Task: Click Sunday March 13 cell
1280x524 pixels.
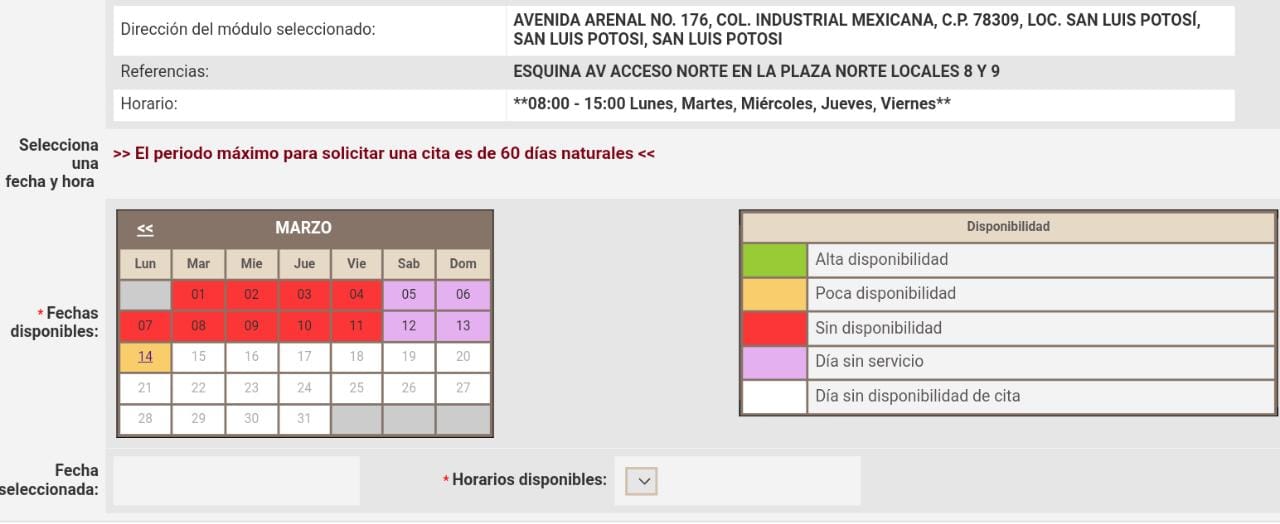Action: pos(463,326)
